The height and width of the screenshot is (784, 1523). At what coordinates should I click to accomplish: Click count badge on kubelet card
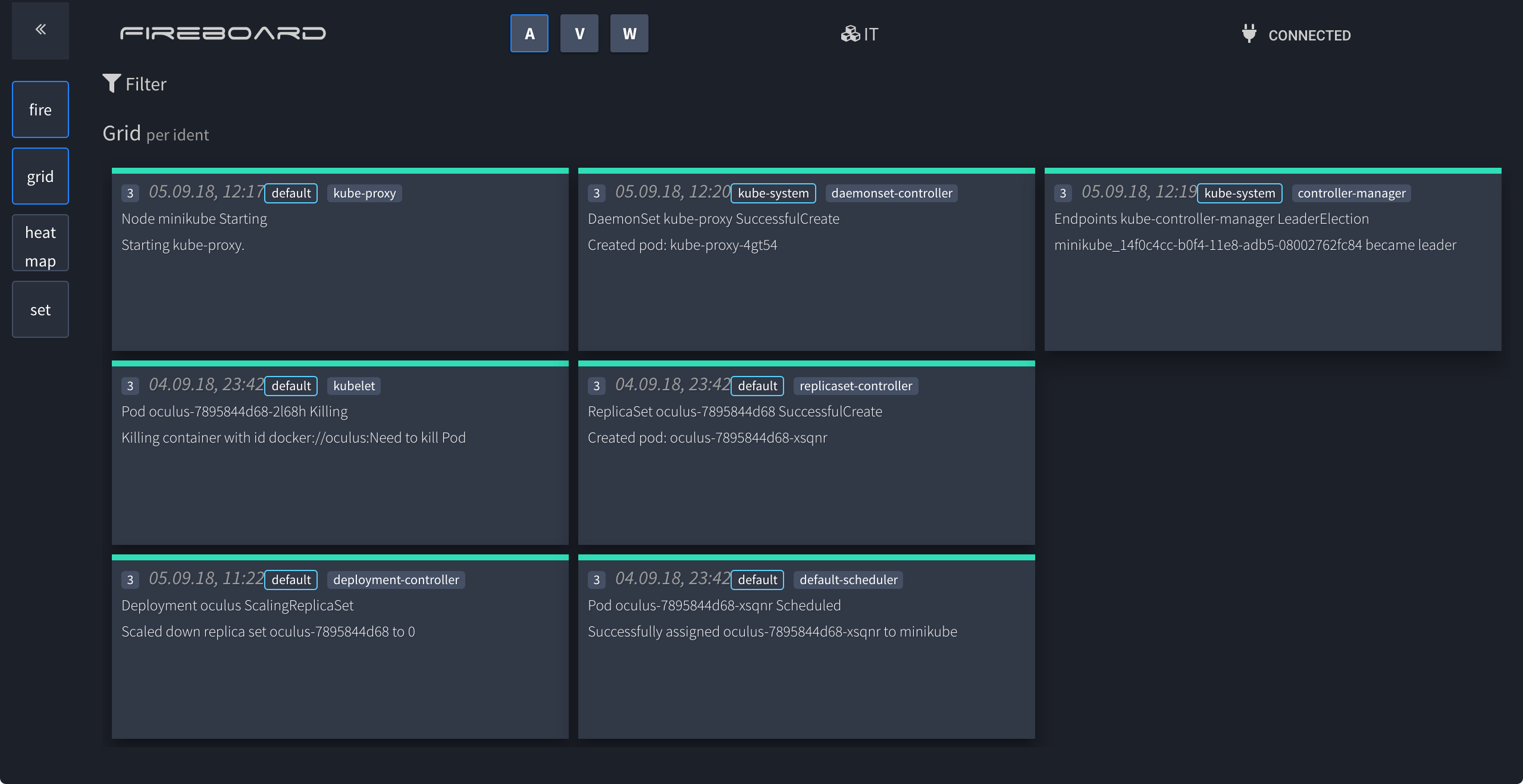click(130, 386)
